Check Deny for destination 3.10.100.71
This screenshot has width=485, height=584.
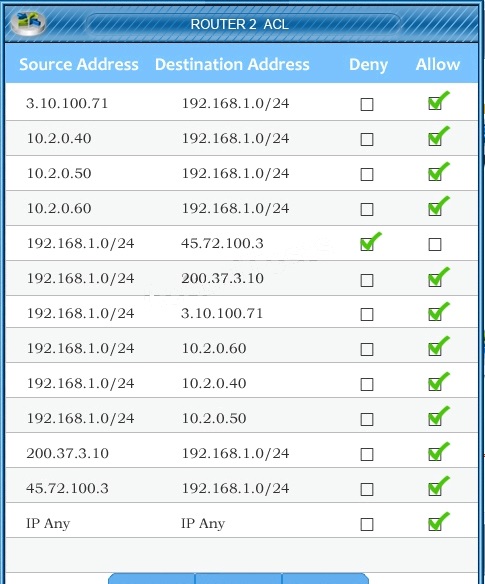(x=367, y=314)
